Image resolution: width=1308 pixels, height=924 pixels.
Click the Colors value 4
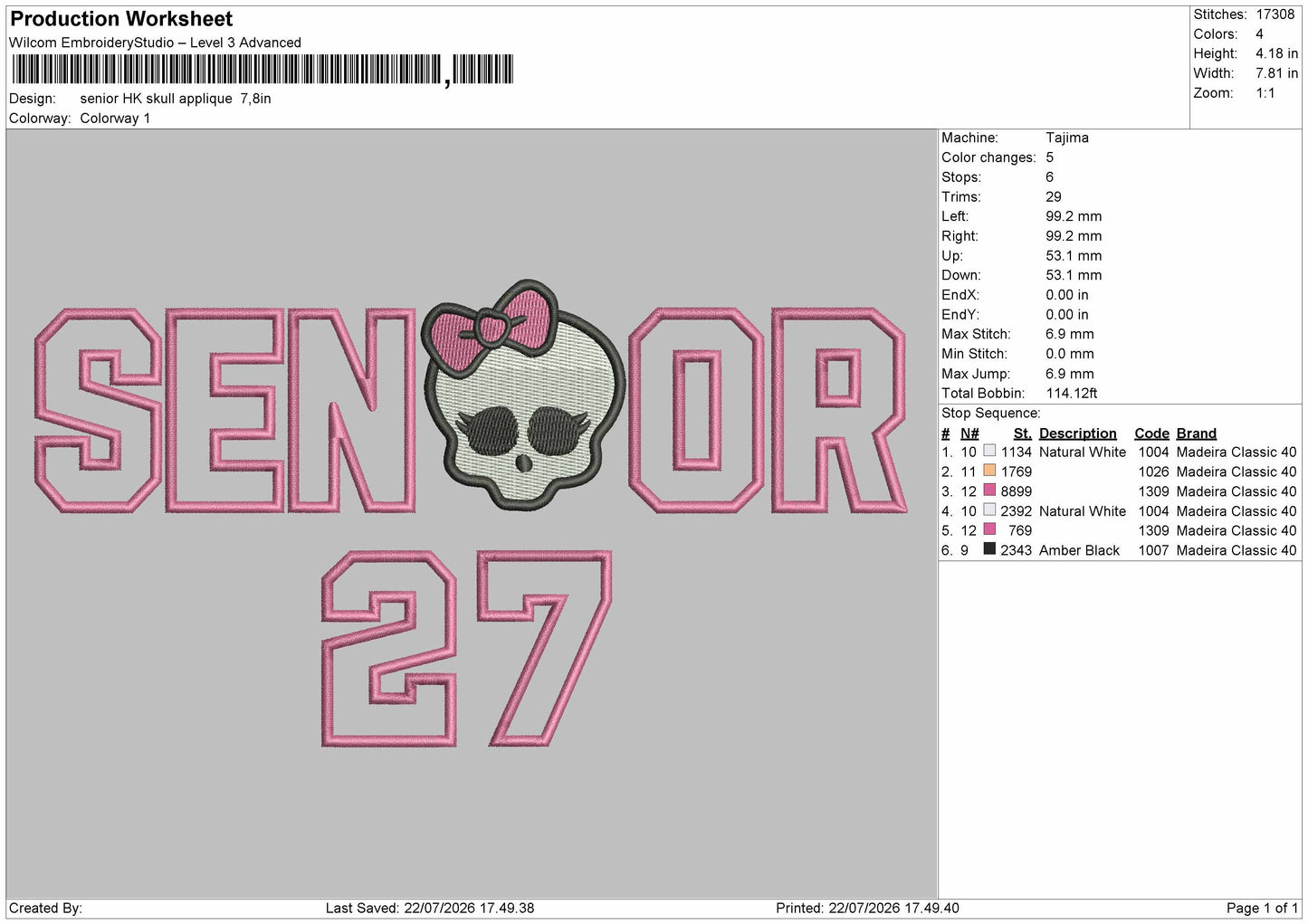click(1259, 34)
